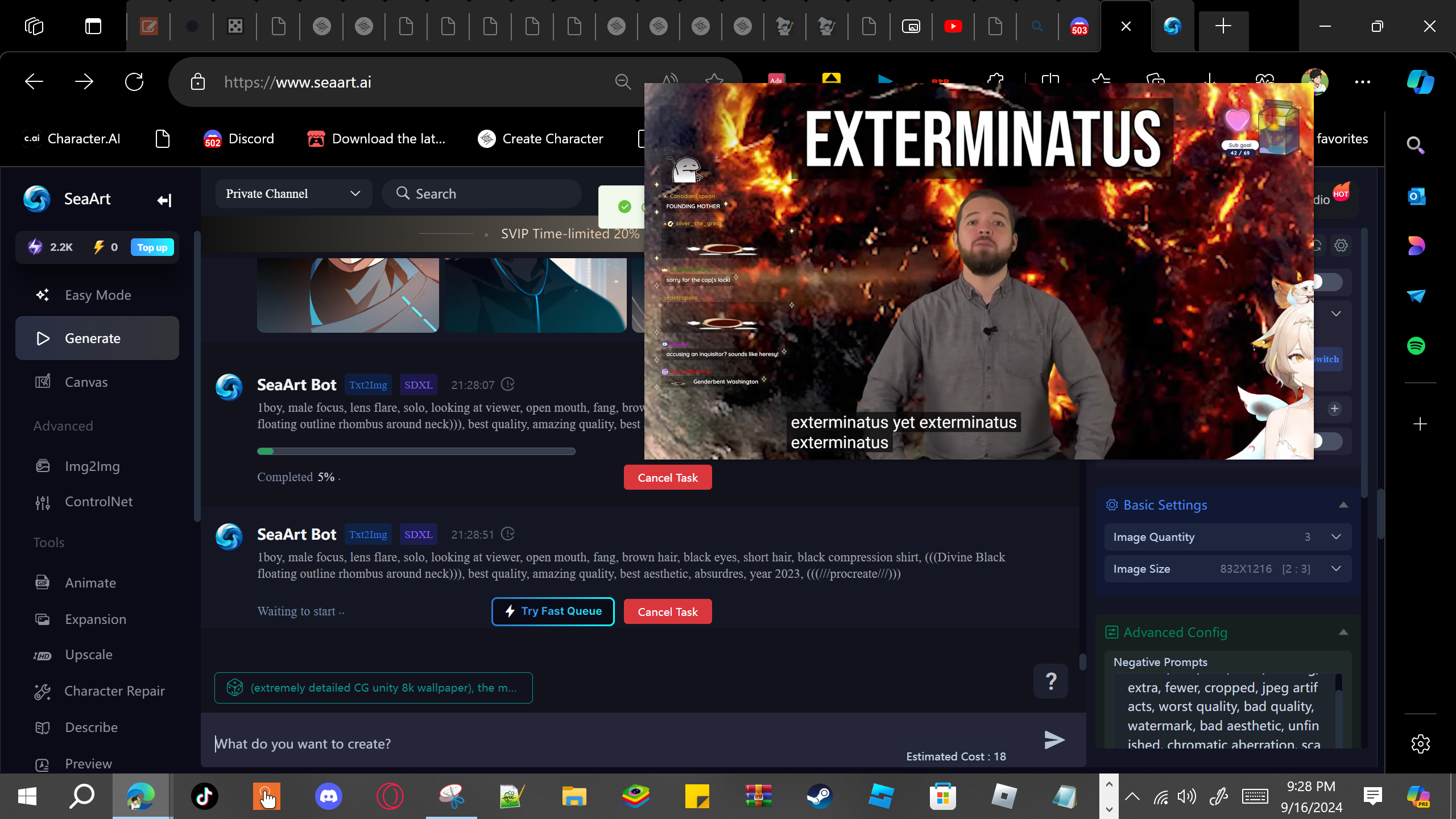
Task: Cancel the task at 5% completed
Action: [x=668, y=478]
